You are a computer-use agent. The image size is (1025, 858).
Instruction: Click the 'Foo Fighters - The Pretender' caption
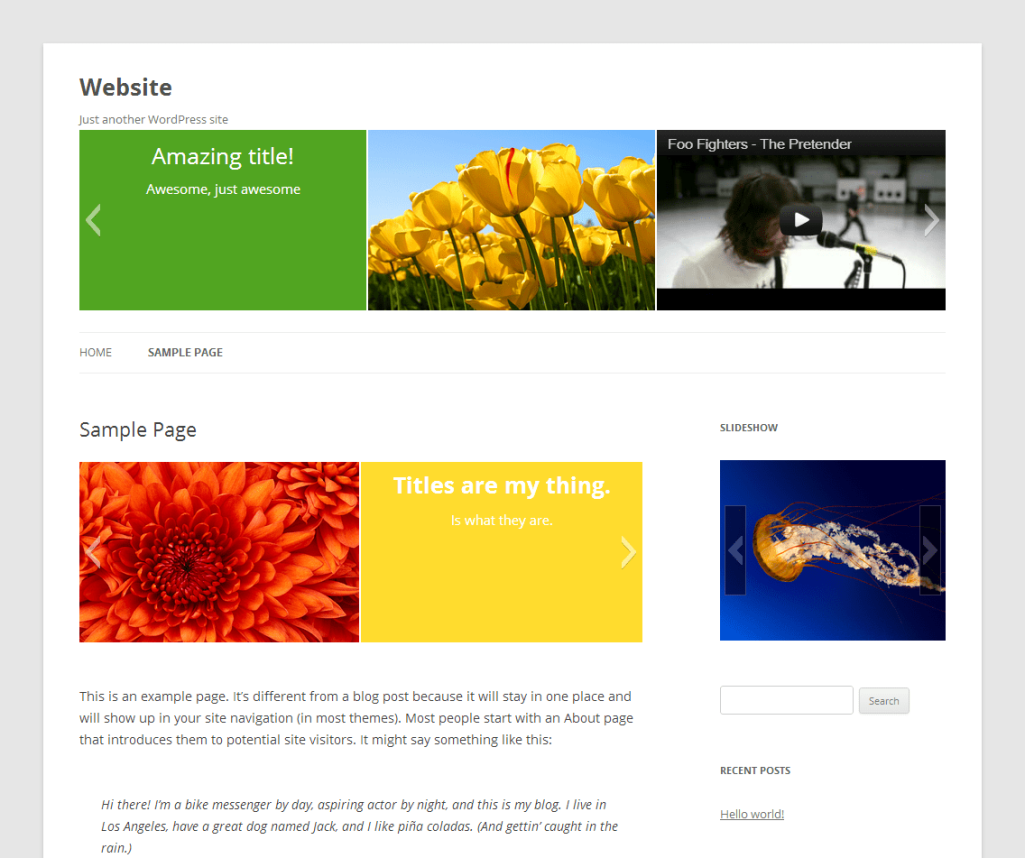coord(758,143)
